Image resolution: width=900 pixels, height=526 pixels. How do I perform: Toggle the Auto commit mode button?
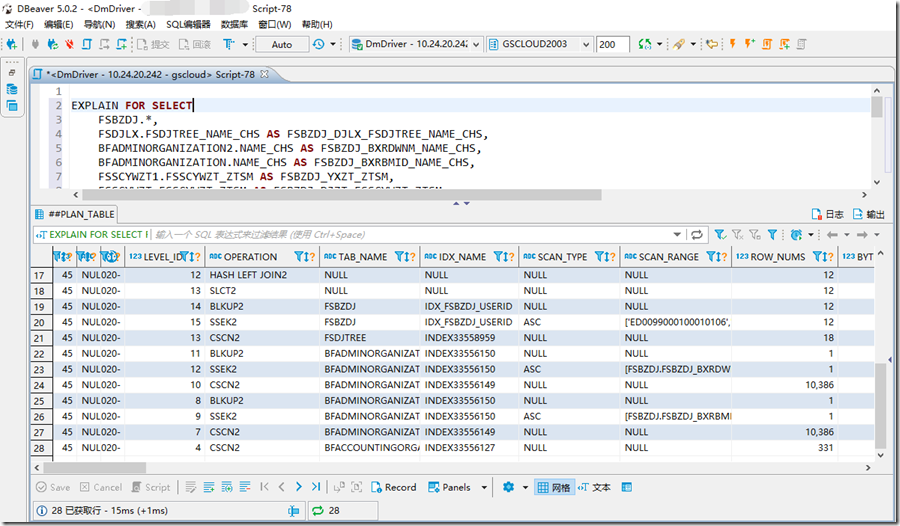pos(281,45)
